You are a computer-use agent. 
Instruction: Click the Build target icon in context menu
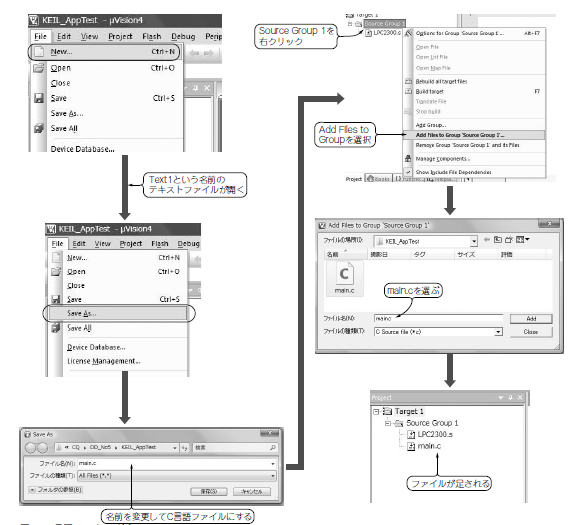pyautogui.click(x=409, y=91)
